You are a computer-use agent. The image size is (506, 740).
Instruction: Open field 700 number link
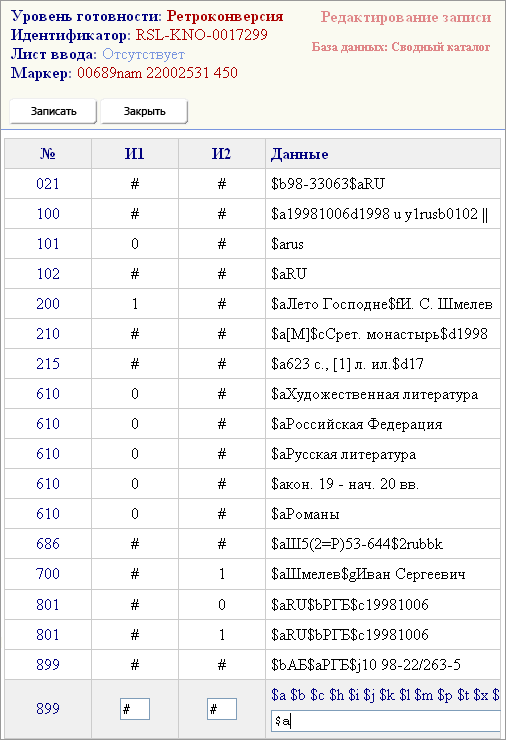(x=48, y=573)
